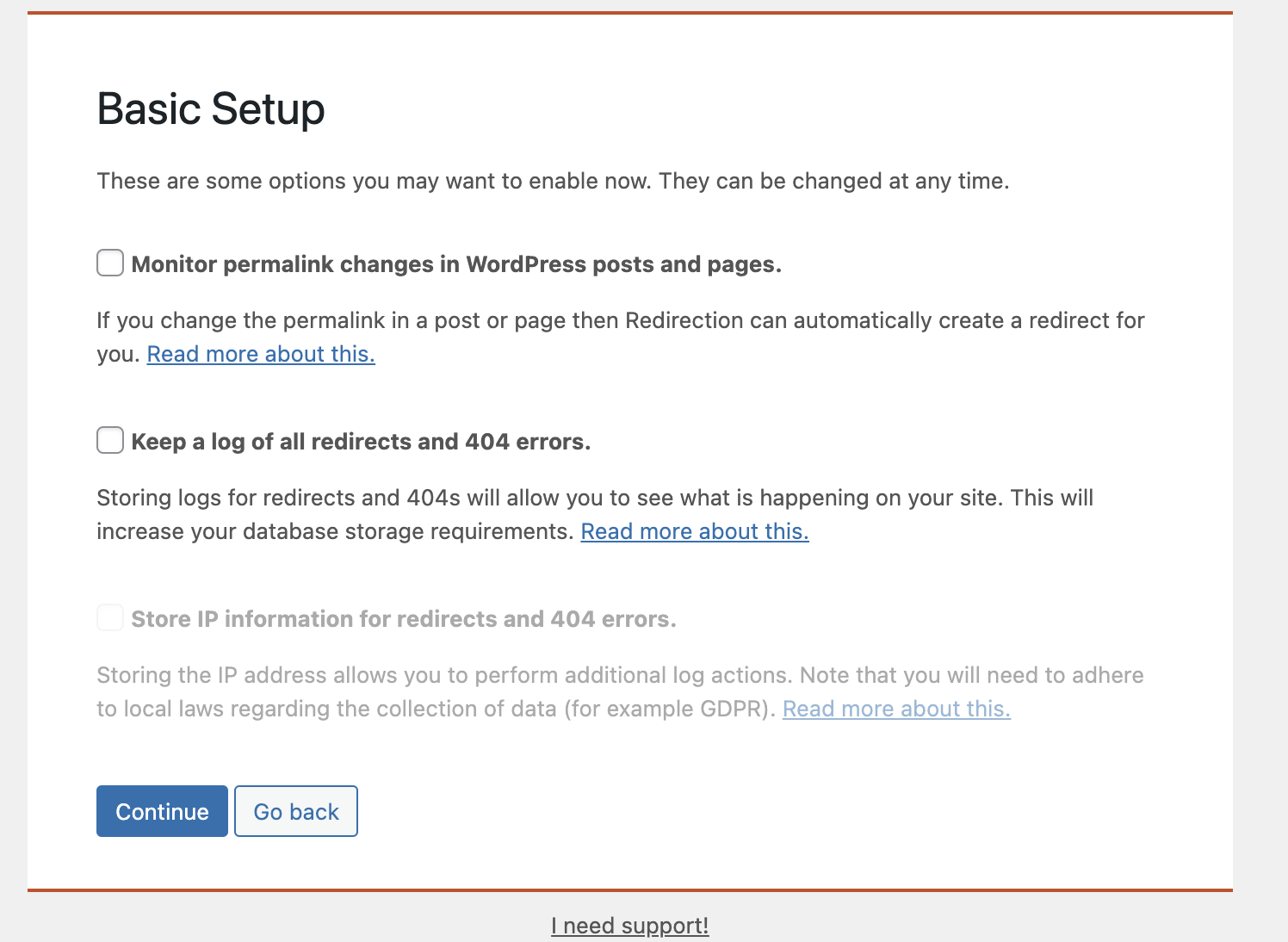Enable the Monitor permalink changes checkbox

[110, 263]
